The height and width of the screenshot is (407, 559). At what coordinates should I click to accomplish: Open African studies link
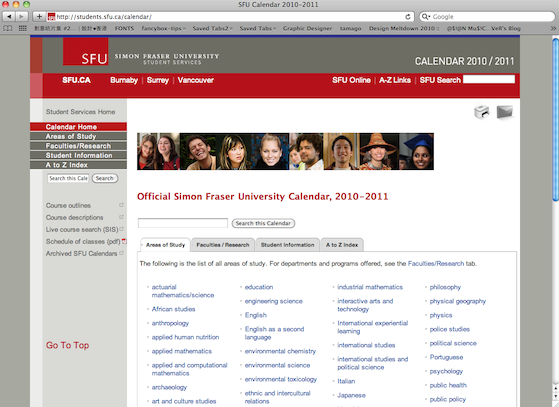[173, 309]
